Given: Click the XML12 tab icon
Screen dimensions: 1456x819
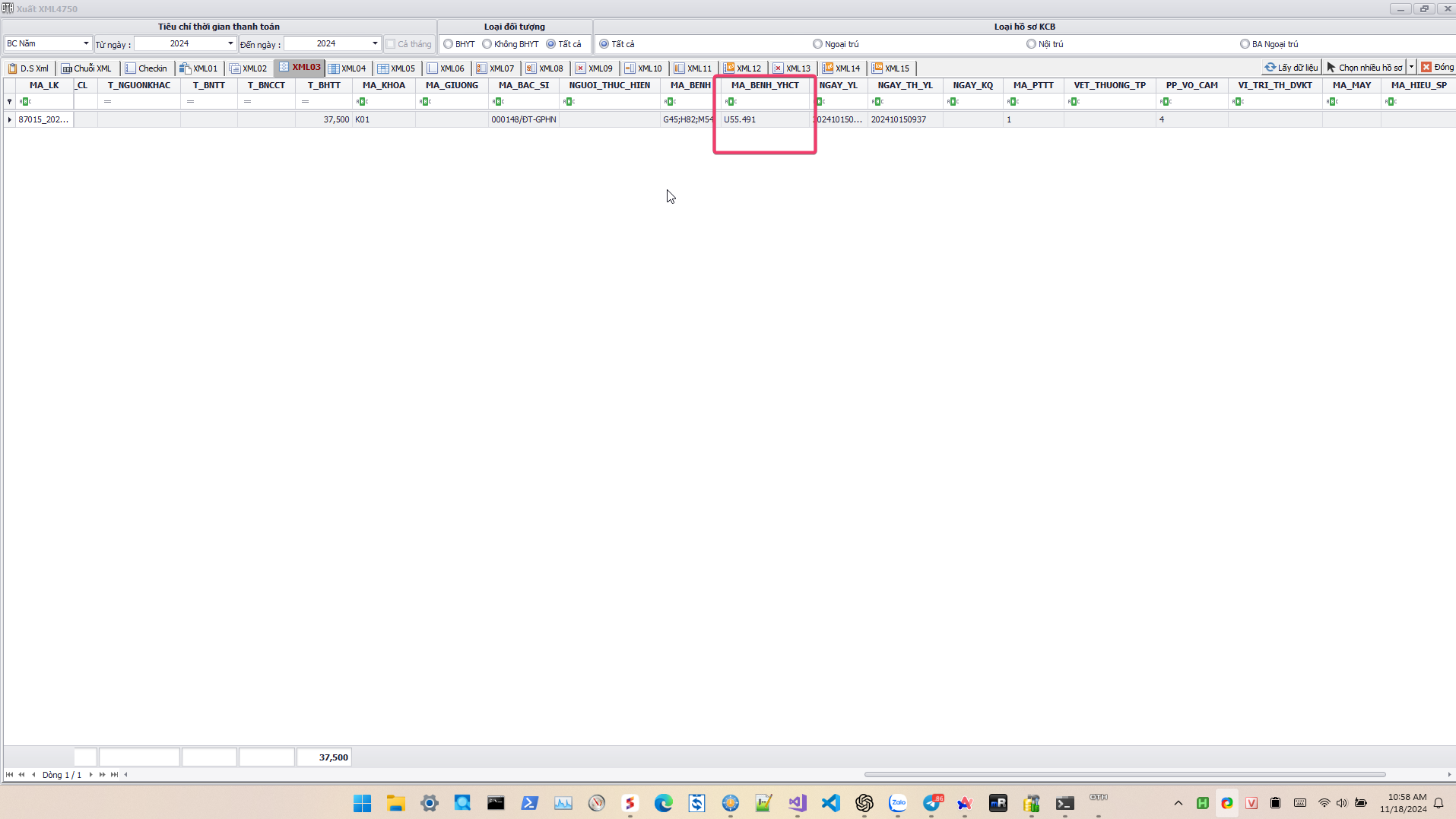Looking at the screenshot, I should (729, 68).
